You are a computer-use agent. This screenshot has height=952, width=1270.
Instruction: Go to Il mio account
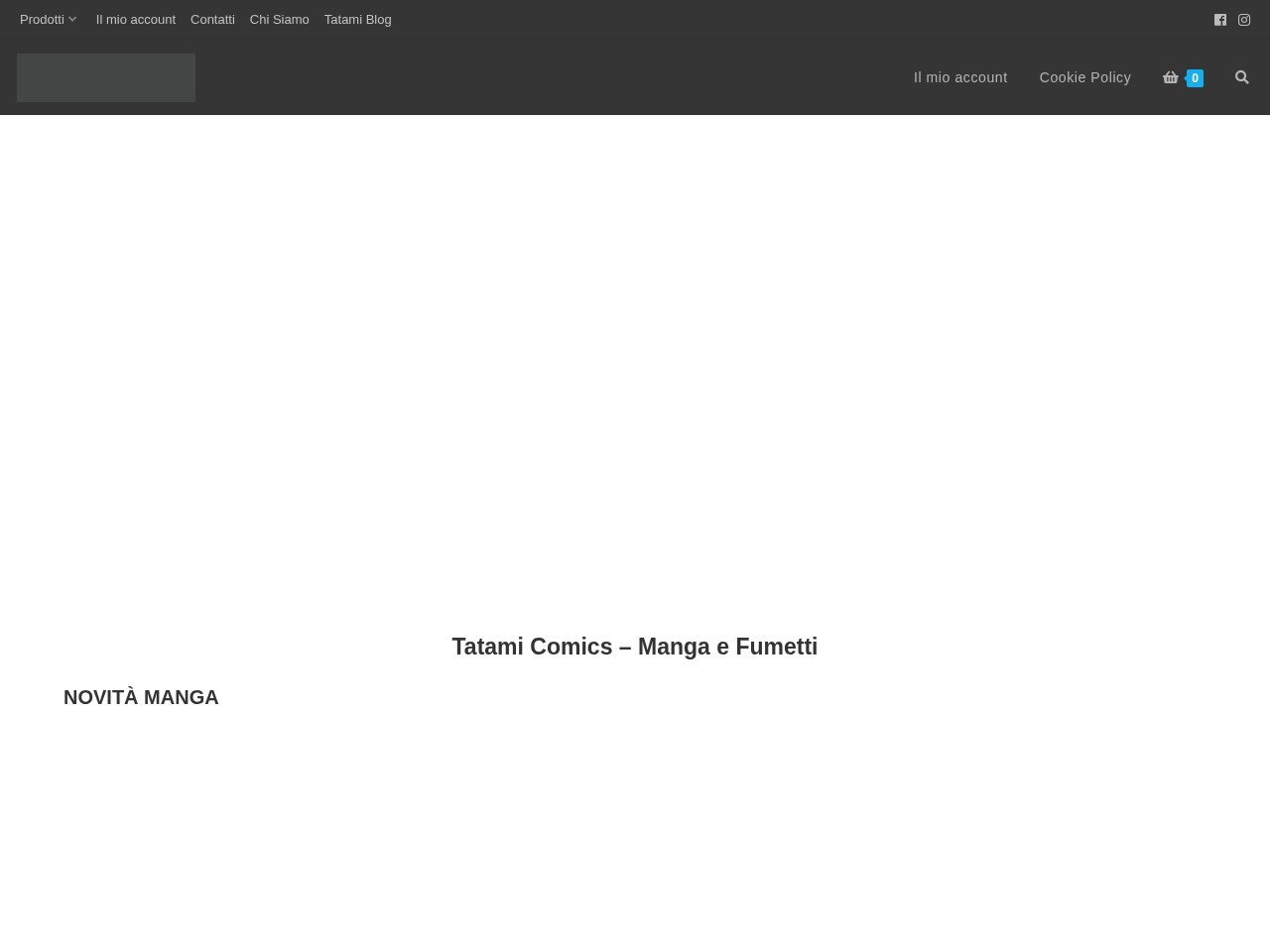point(959,77)
